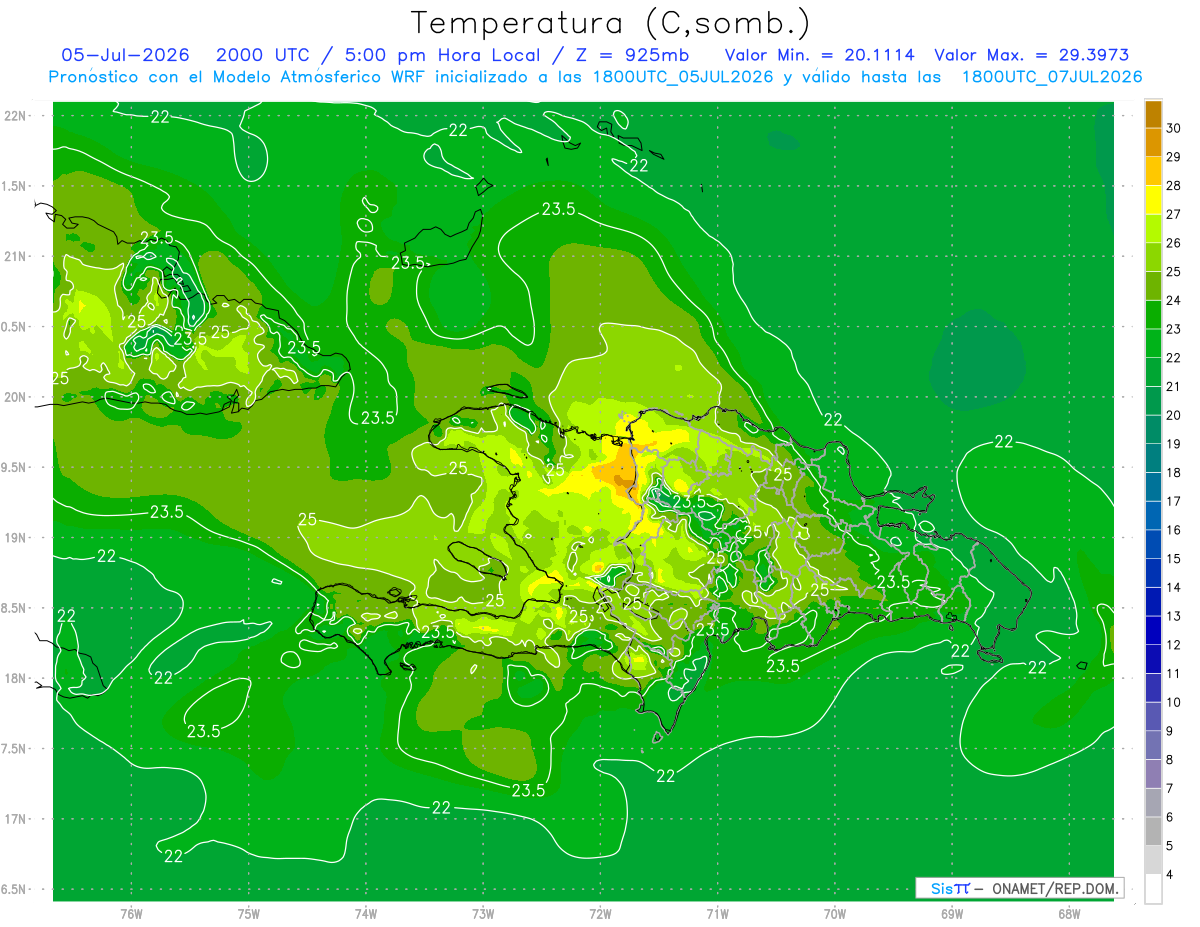Select the '19N' latitude axis label
The width and height of the screenshot is (1200, 927).
pos(15,538)
